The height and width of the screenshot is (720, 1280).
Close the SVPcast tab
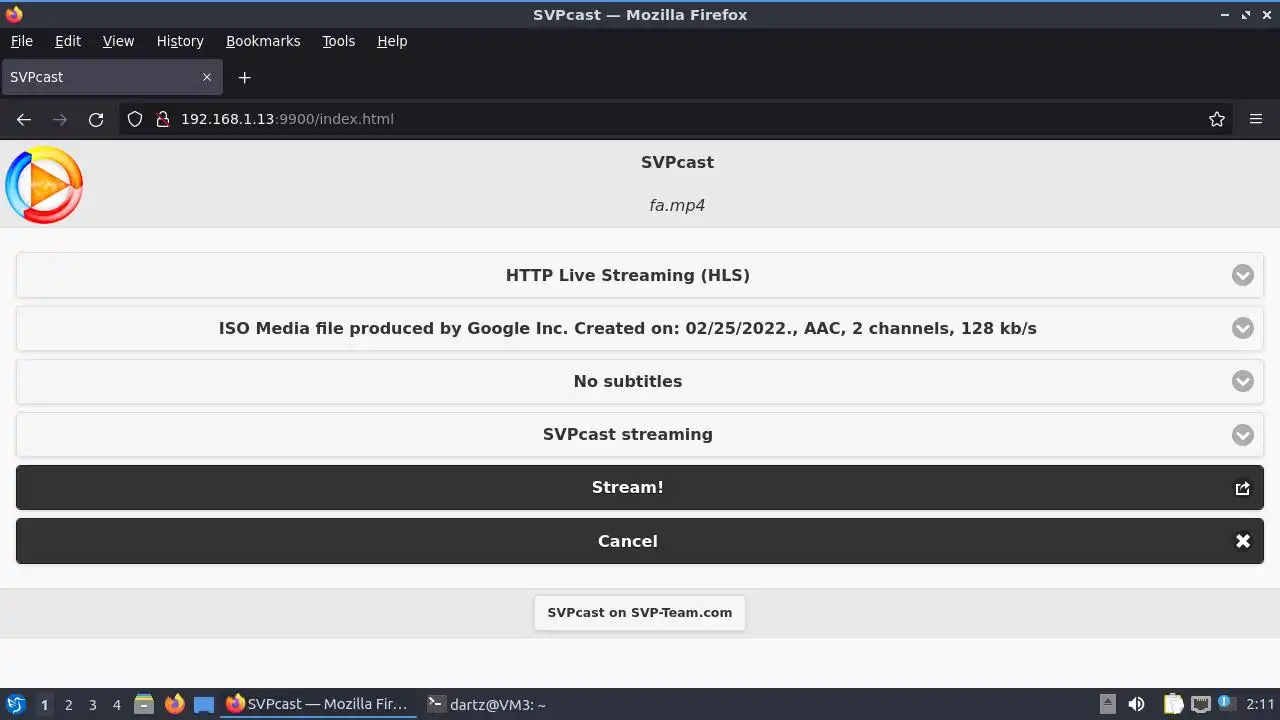[207, 77]
